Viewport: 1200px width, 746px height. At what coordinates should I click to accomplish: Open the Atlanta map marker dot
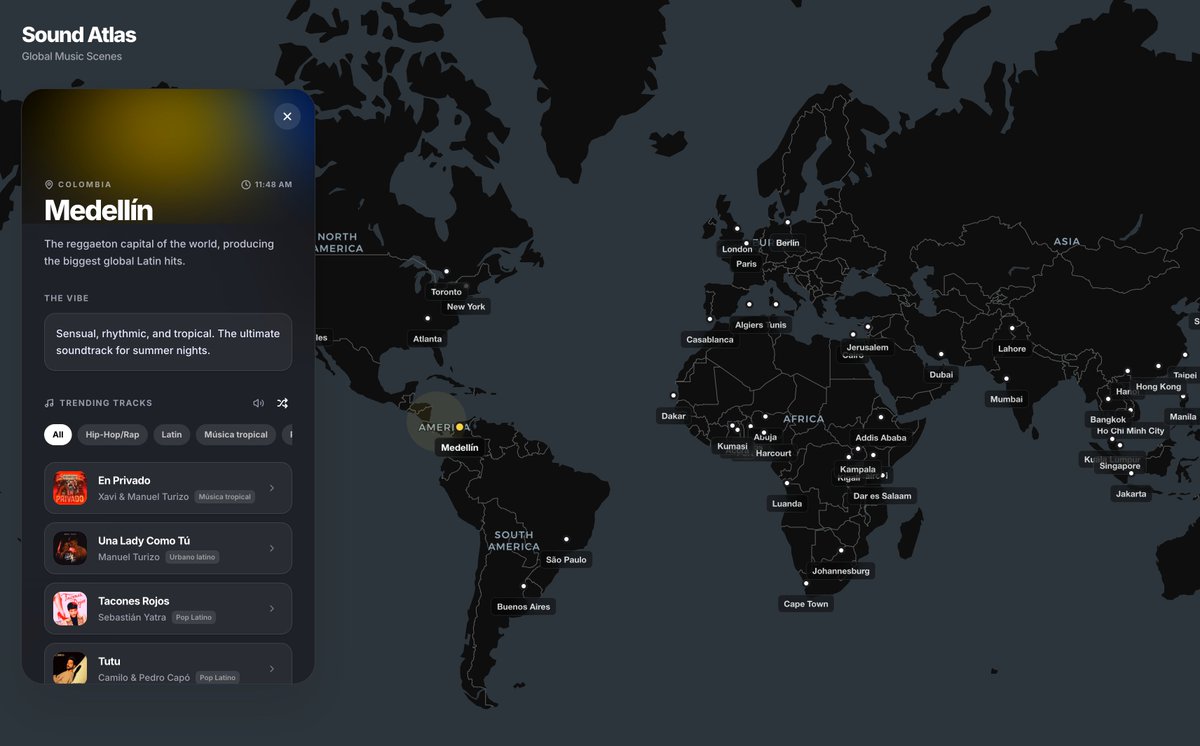click(x=427, y=318)
